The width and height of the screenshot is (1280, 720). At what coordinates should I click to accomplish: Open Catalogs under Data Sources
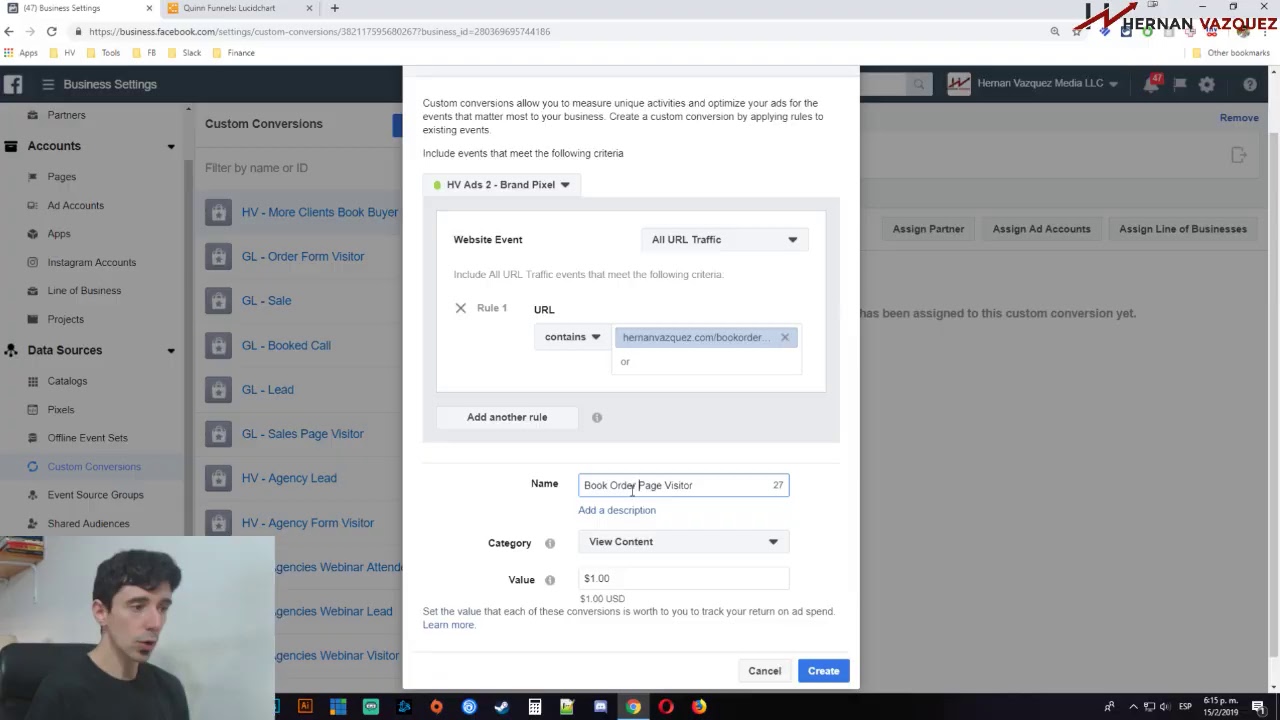coord(67,381)
